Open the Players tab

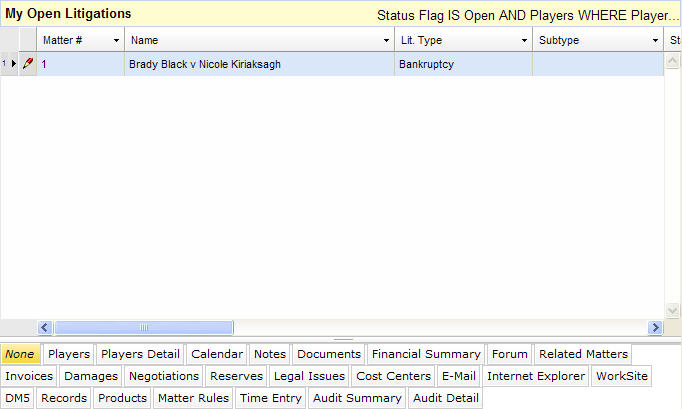tap(69, 354)
